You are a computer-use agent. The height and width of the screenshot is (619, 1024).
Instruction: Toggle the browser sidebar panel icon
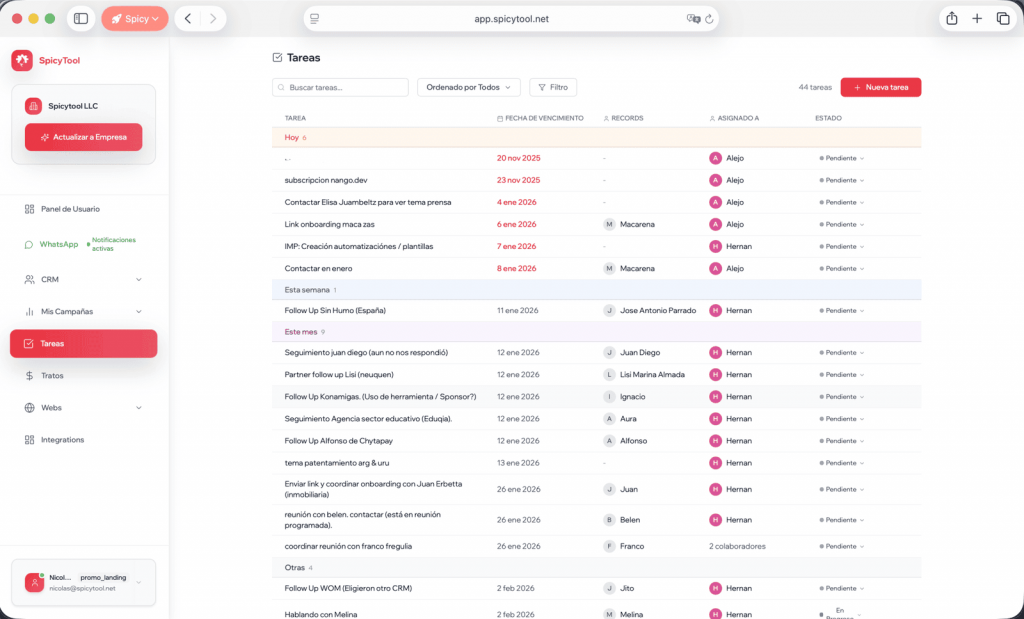(81, 19)
